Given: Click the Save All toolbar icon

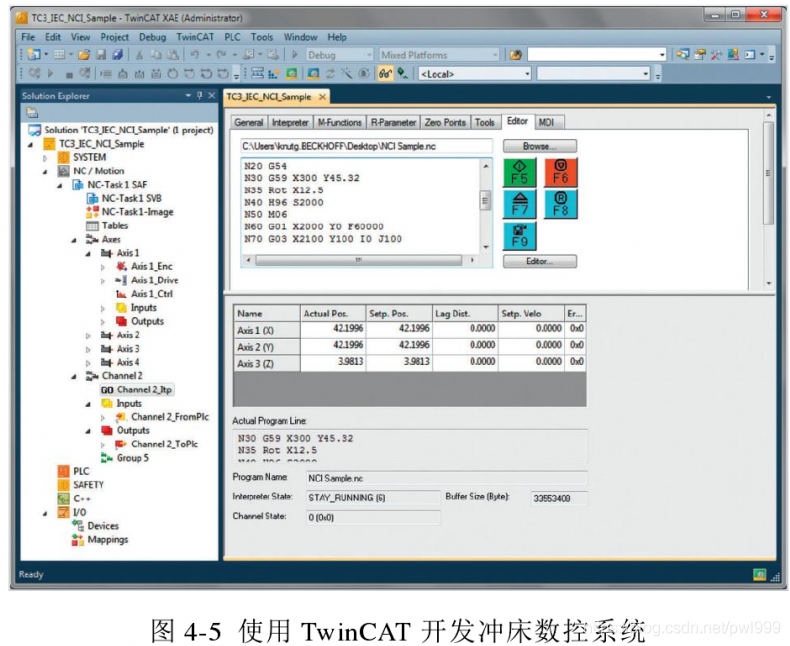Looking at the screenshot, I should click(117, 54).
